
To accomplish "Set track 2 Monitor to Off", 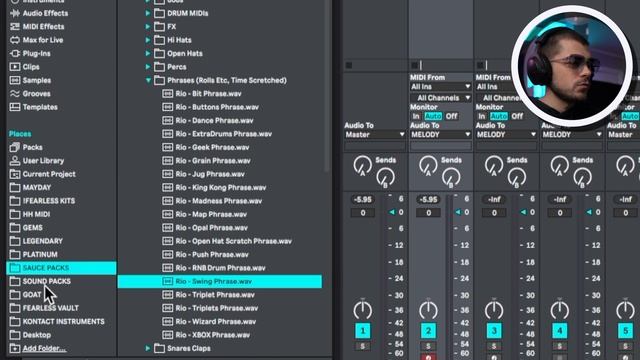I will click(x=451, y=116).
